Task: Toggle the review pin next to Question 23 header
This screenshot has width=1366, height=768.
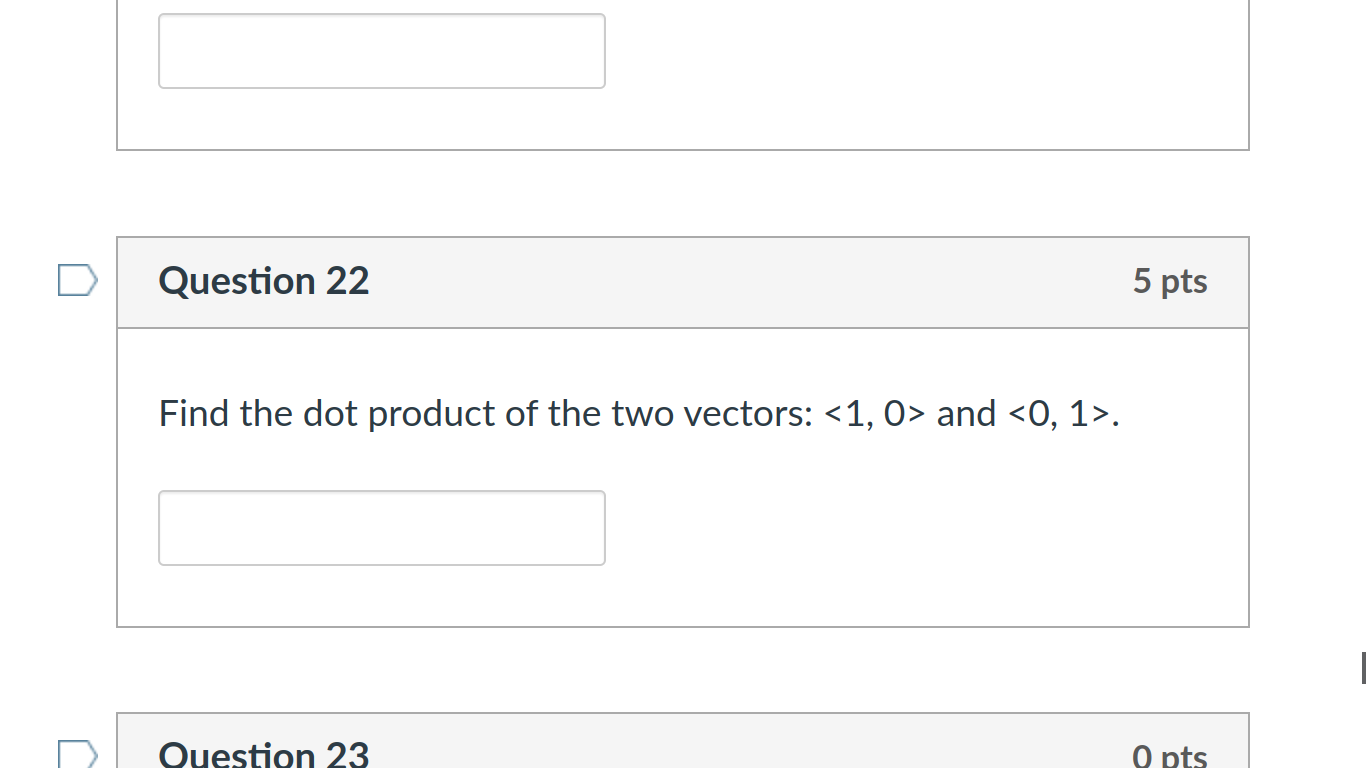Action: pos(79,757)
